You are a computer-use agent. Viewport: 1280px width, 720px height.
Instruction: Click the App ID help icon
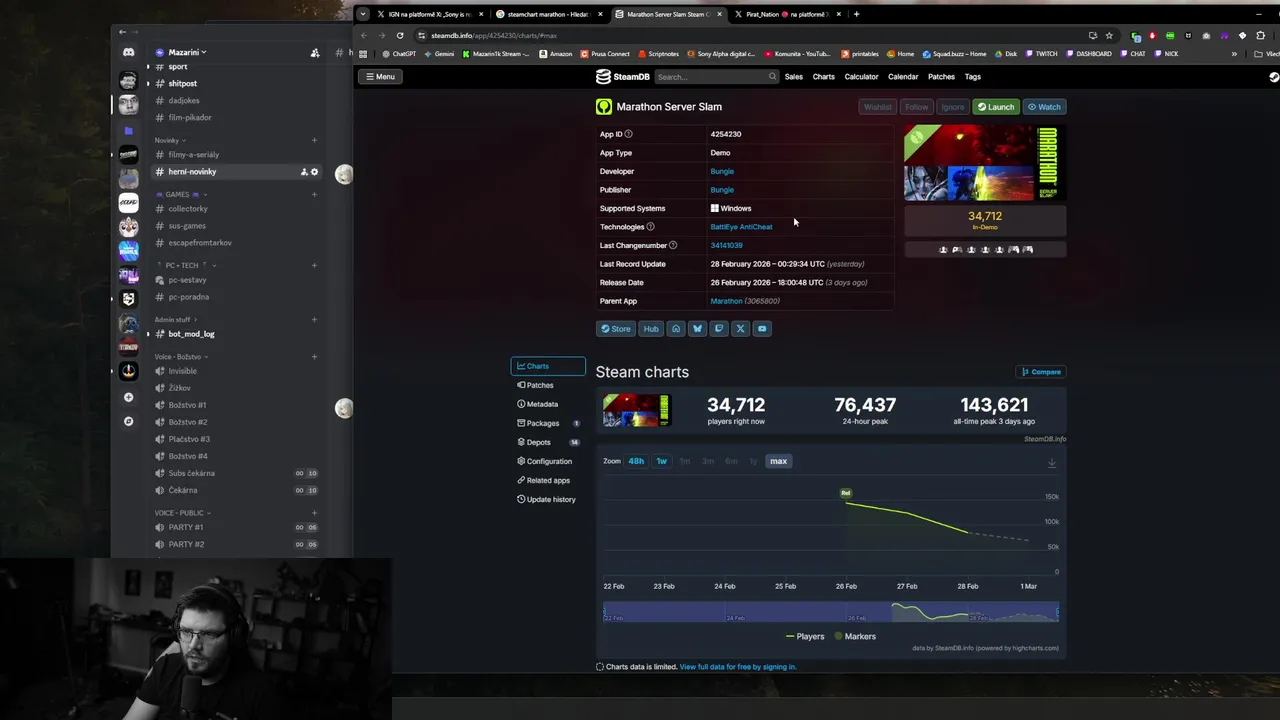pyautogui.click(x=628, y=134)
